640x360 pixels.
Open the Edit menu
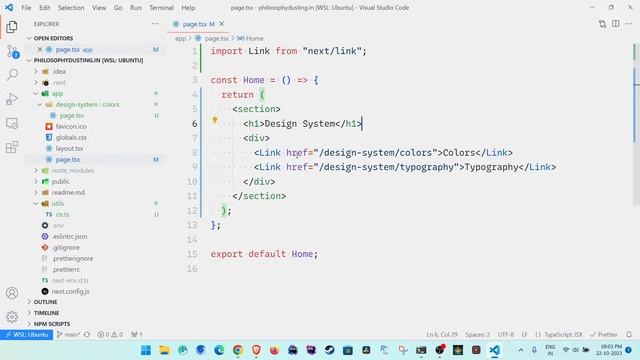pos(44,8)
